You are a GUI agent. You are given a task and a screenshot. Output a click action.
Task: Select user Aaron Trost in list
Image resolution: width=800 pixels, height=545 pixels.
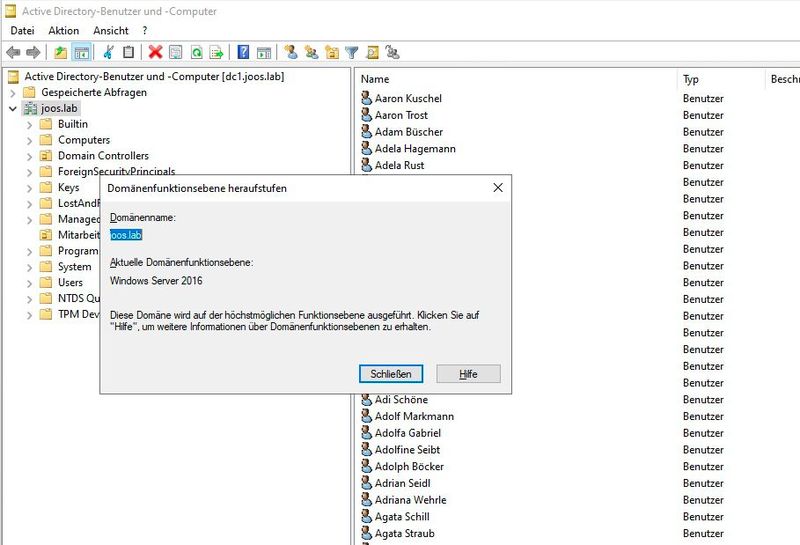tap(401, 115)
